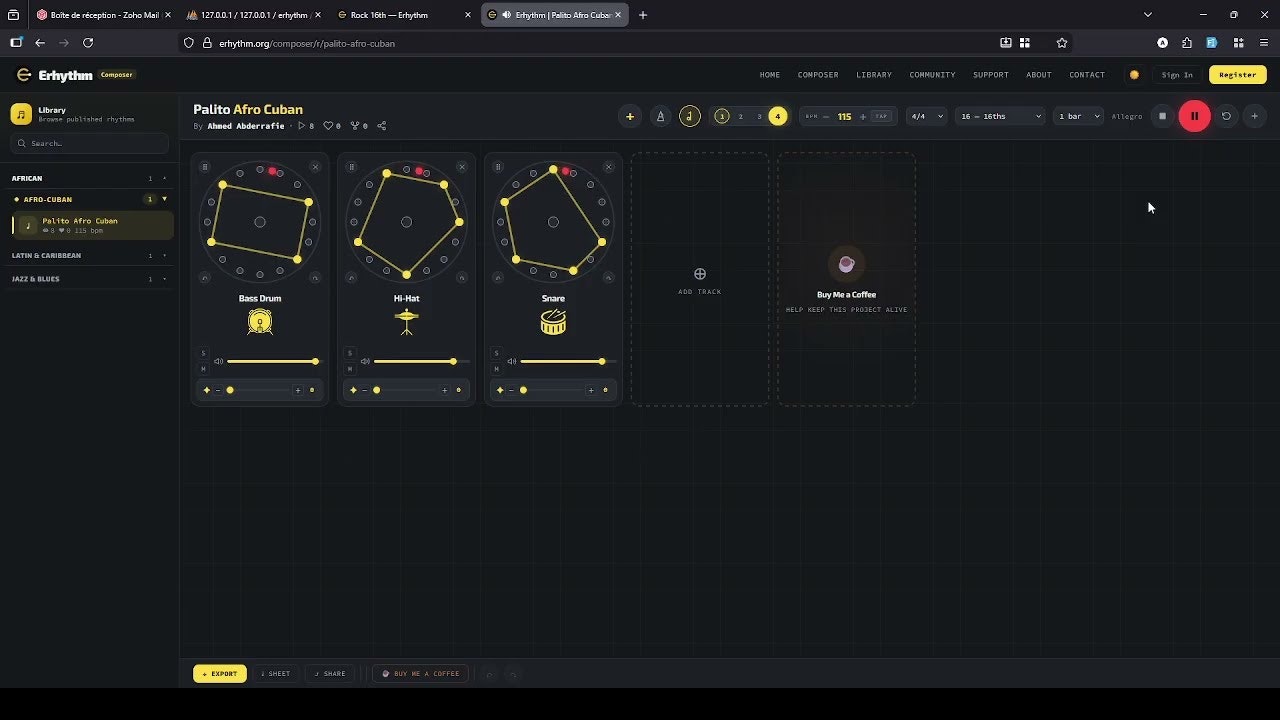Decrease BPM with the minus button
Viewport: 1280px width, 720px height.
[x=826, y=116]
